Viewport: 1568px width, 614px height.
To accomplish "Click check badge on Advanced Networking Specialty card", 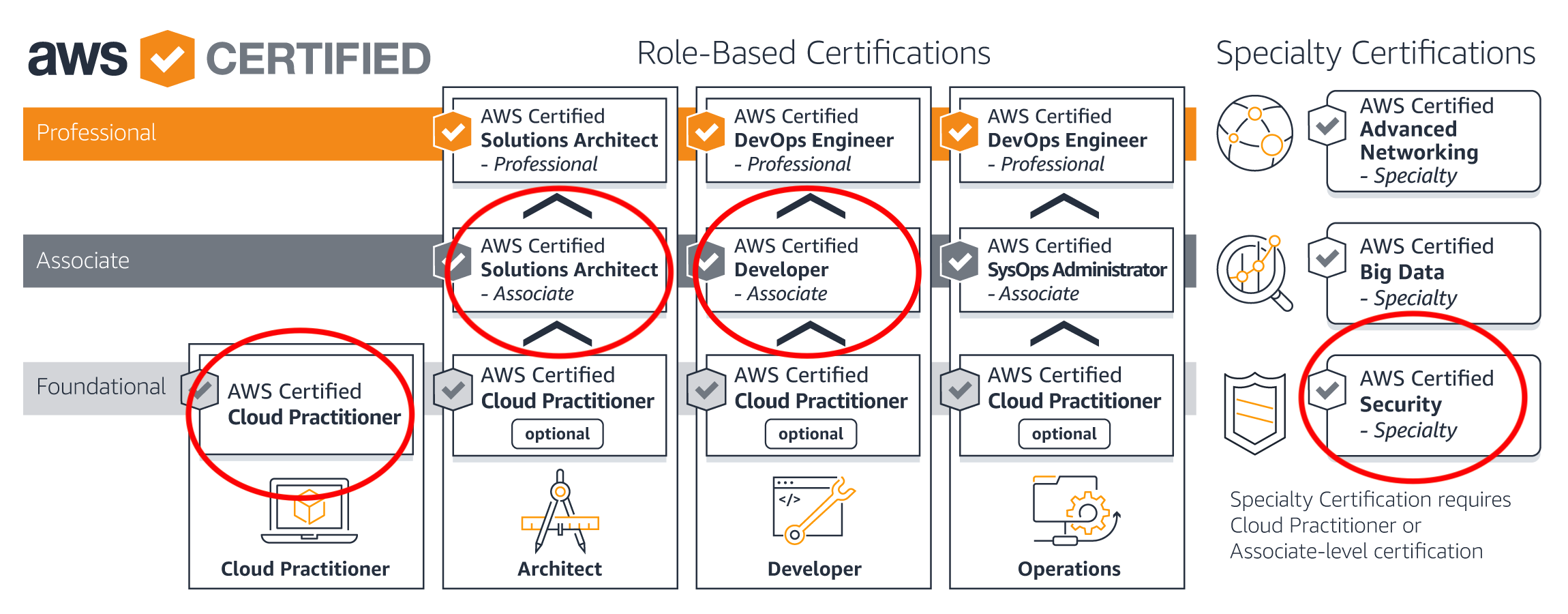I will 1327,126.
